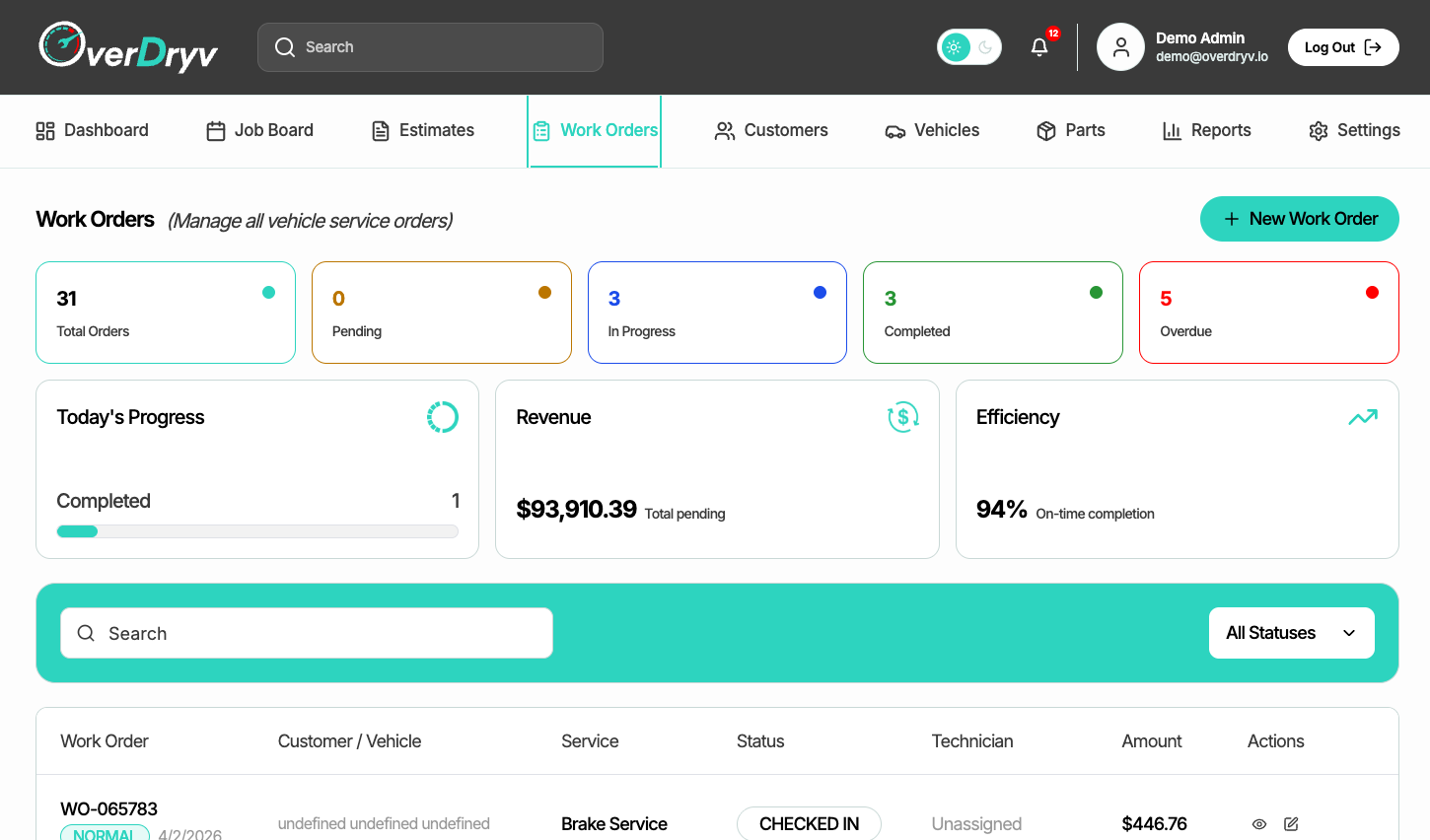Click the Completed progress bar

coord(257,531)
